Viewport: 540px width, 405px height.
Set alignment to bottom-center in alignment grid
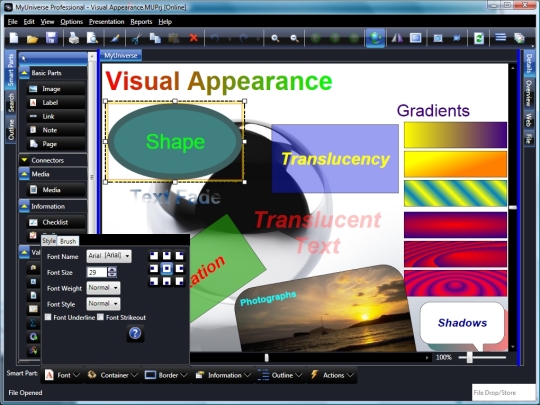(167, 281)
